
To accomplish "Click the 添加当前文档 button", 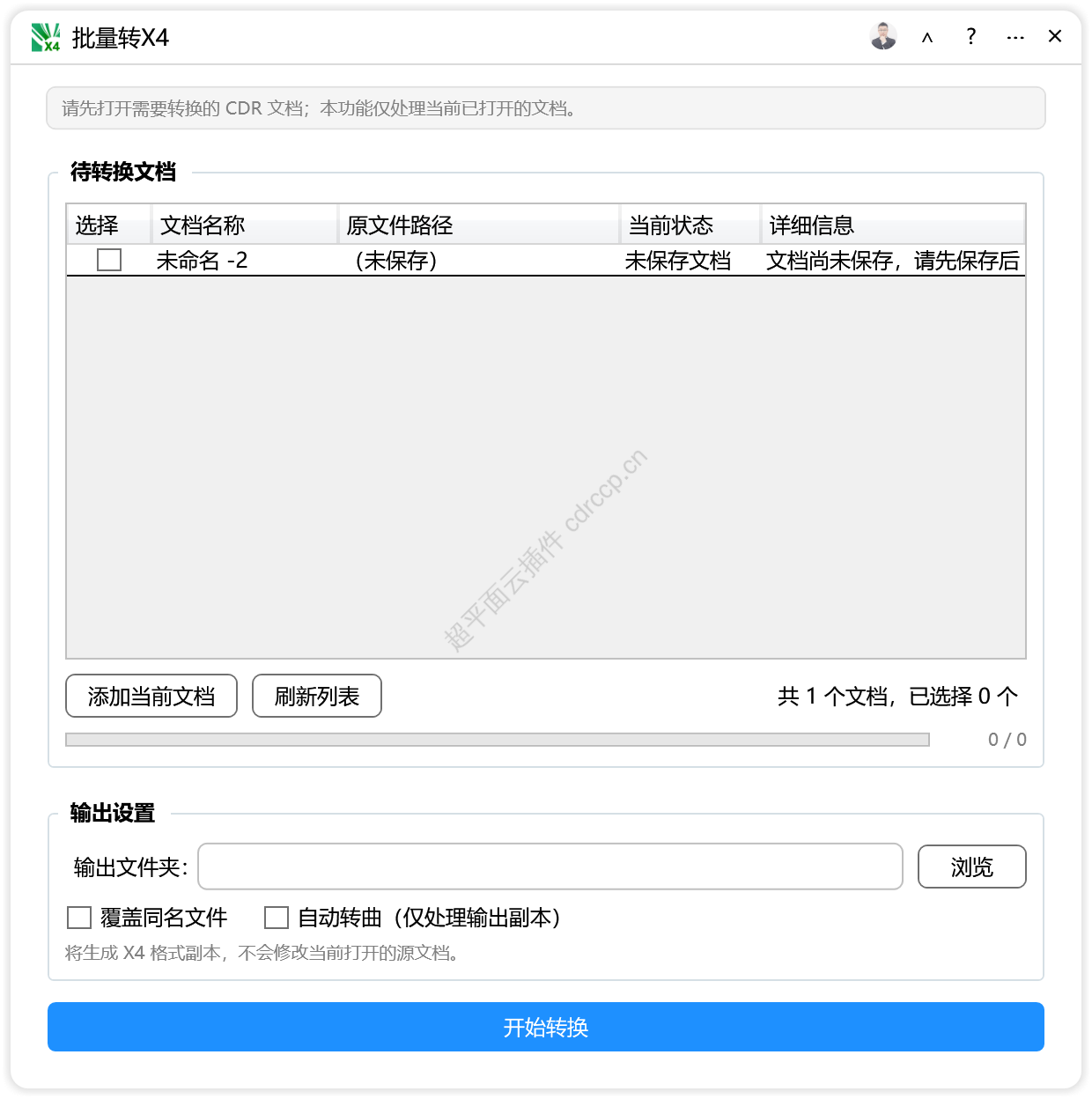I will coord(151,696).
